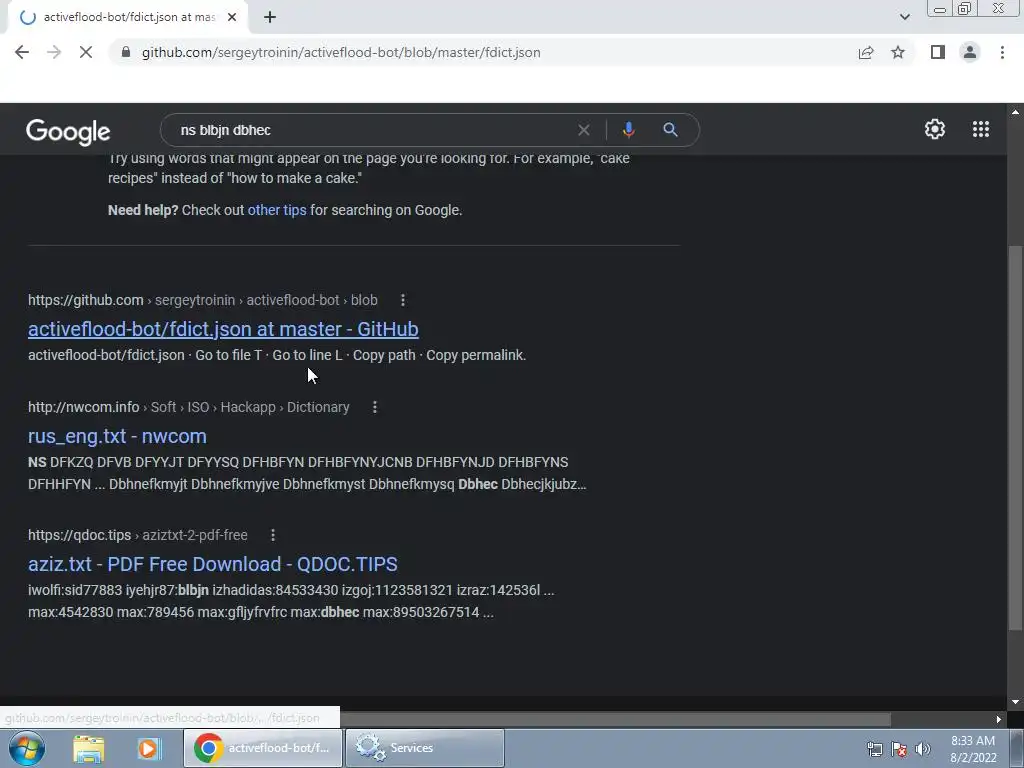Viewport: 1024px width, 768px height.
Task: Open the network tray icon
Action: coord(874,749)
